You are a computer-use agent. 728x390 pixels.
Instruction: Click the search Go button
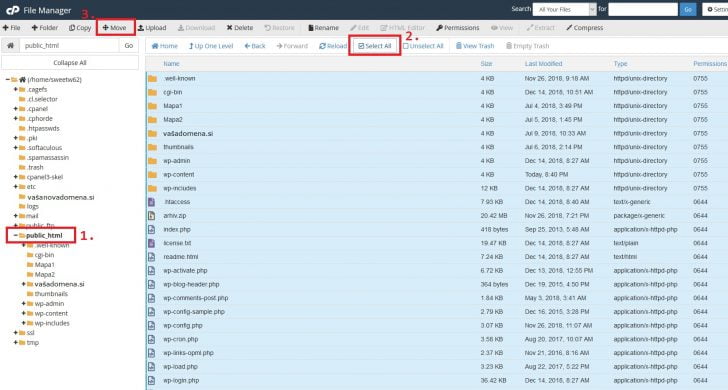[688, 9]
